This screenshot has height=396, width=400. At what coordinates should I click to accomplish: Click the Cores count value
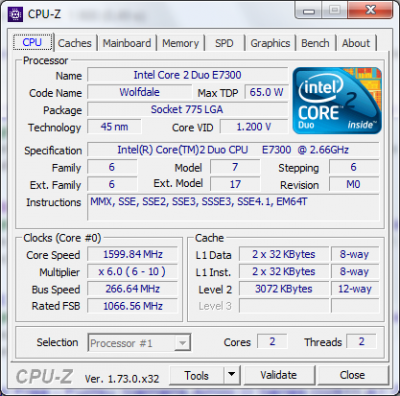(x=272, y=342)
